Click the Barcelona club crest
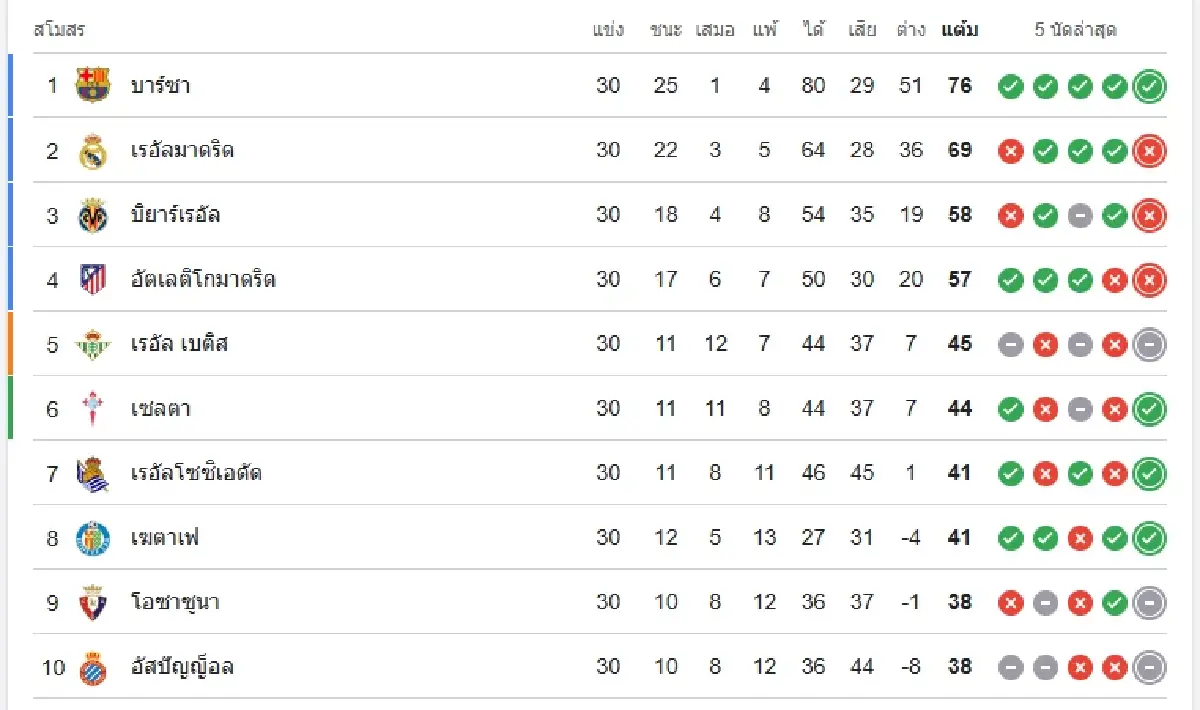The image size is (1200, 710). (x=93, y=85)
